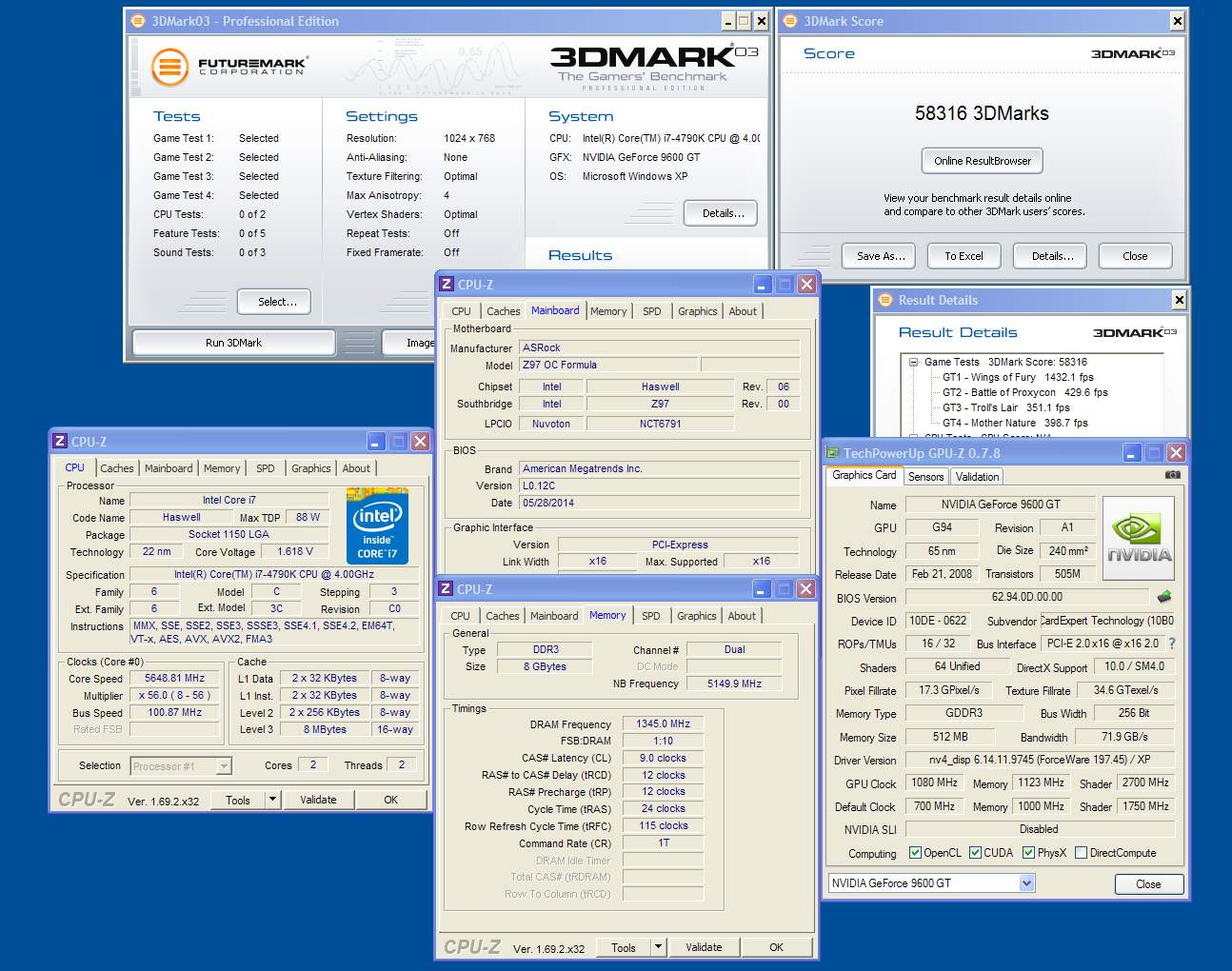
Task: Click the NVIDIA GeForce 9600 GT name field
Action: pos(1000,505)
